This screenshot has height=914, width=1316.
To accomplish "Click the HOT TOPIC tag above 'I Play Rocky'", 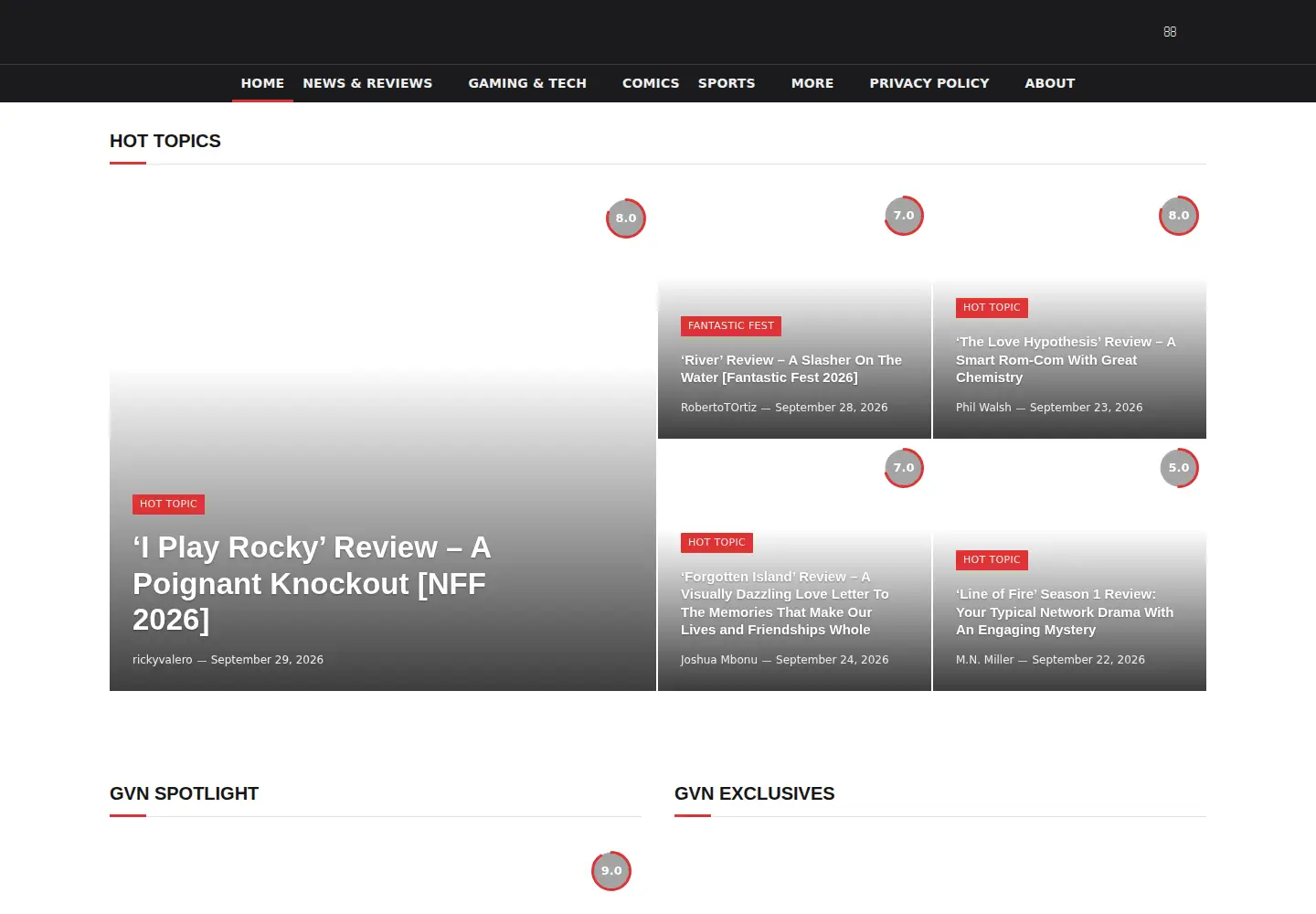I will tap(168, 505).
